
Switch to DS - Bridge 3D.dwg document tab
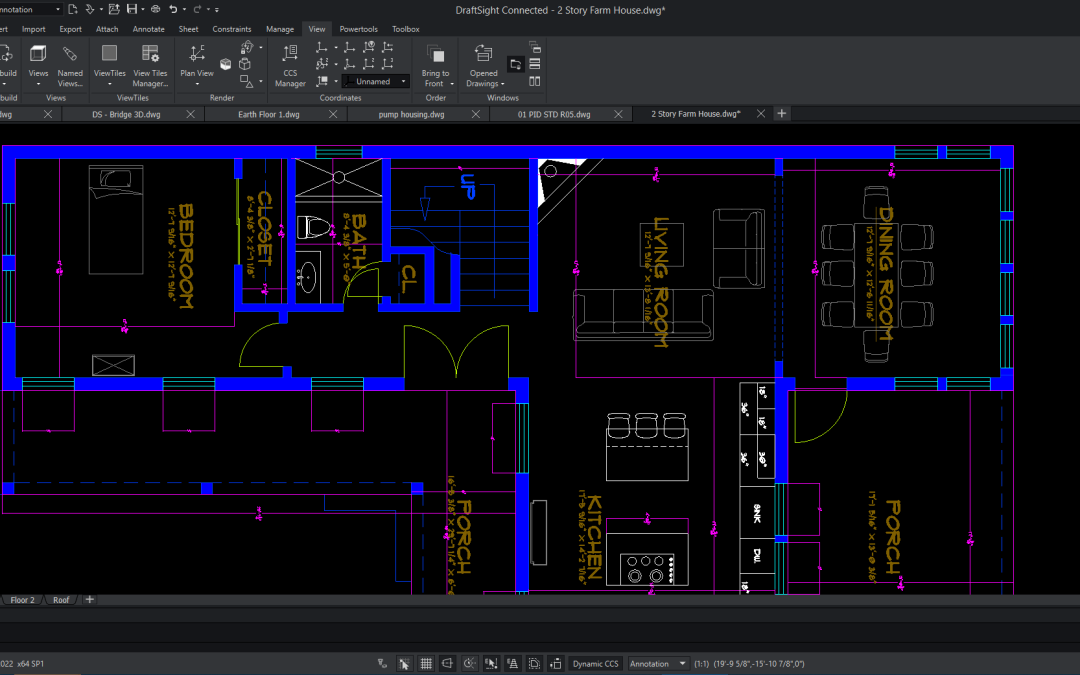click(126, 114)
